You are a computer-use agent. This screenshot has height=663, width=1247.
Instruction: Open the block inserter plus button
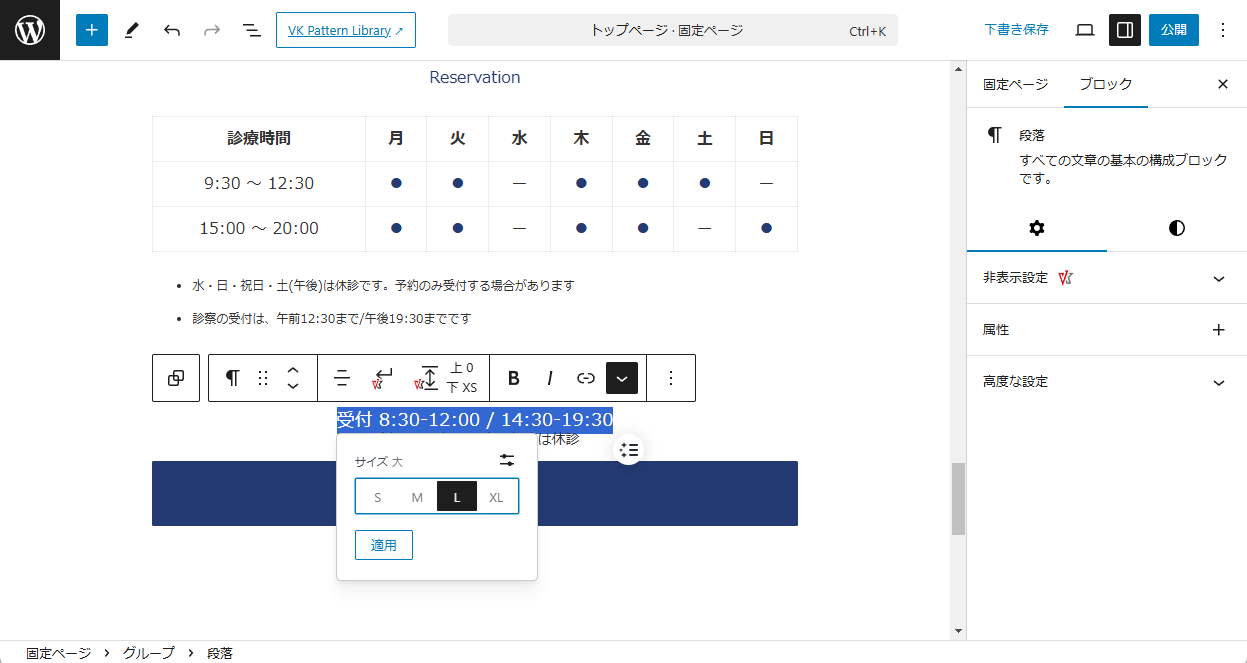click(91, 30)
